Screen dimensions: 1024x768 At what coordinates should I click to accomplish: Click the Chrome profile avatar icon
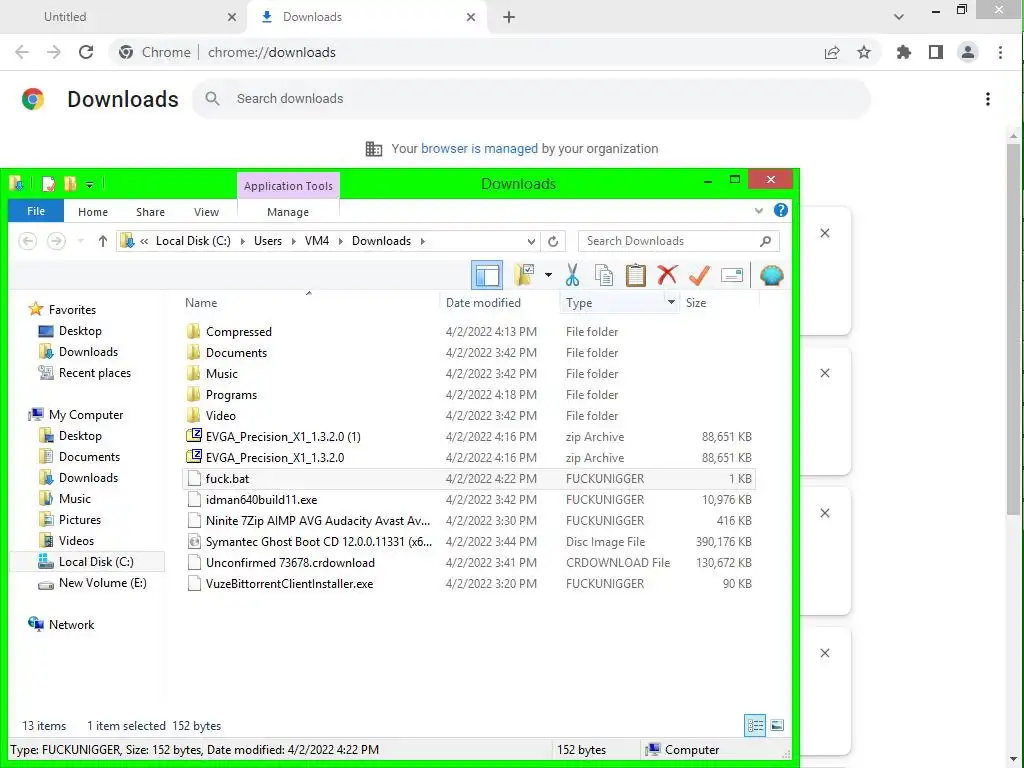[x=968, y=52]
